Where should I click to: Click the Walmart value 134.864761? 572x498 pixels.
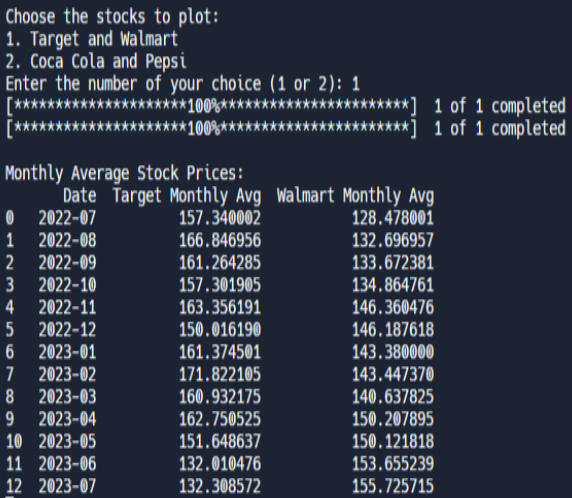coord(393,285)
